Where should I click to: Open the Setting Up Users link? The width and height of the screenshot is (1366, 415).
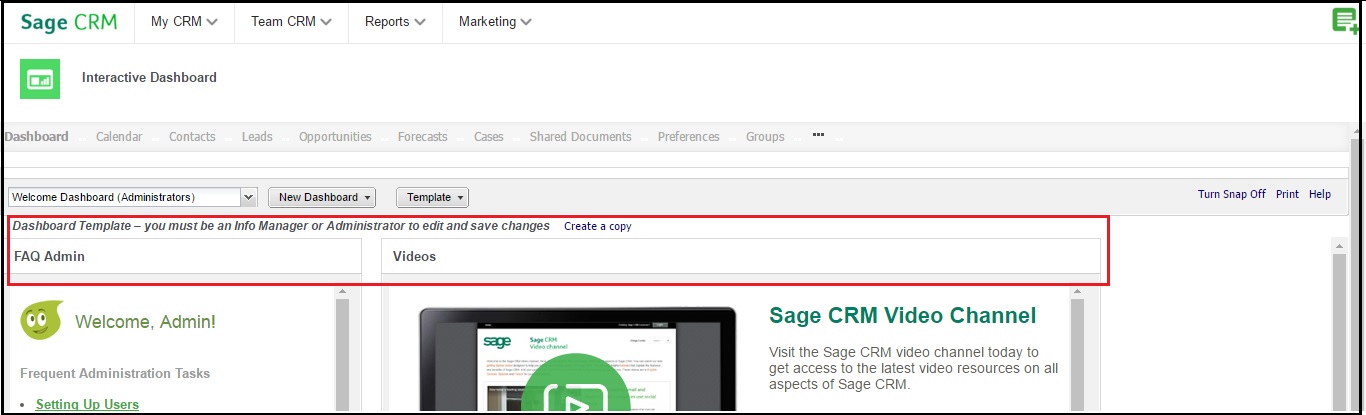87,404
